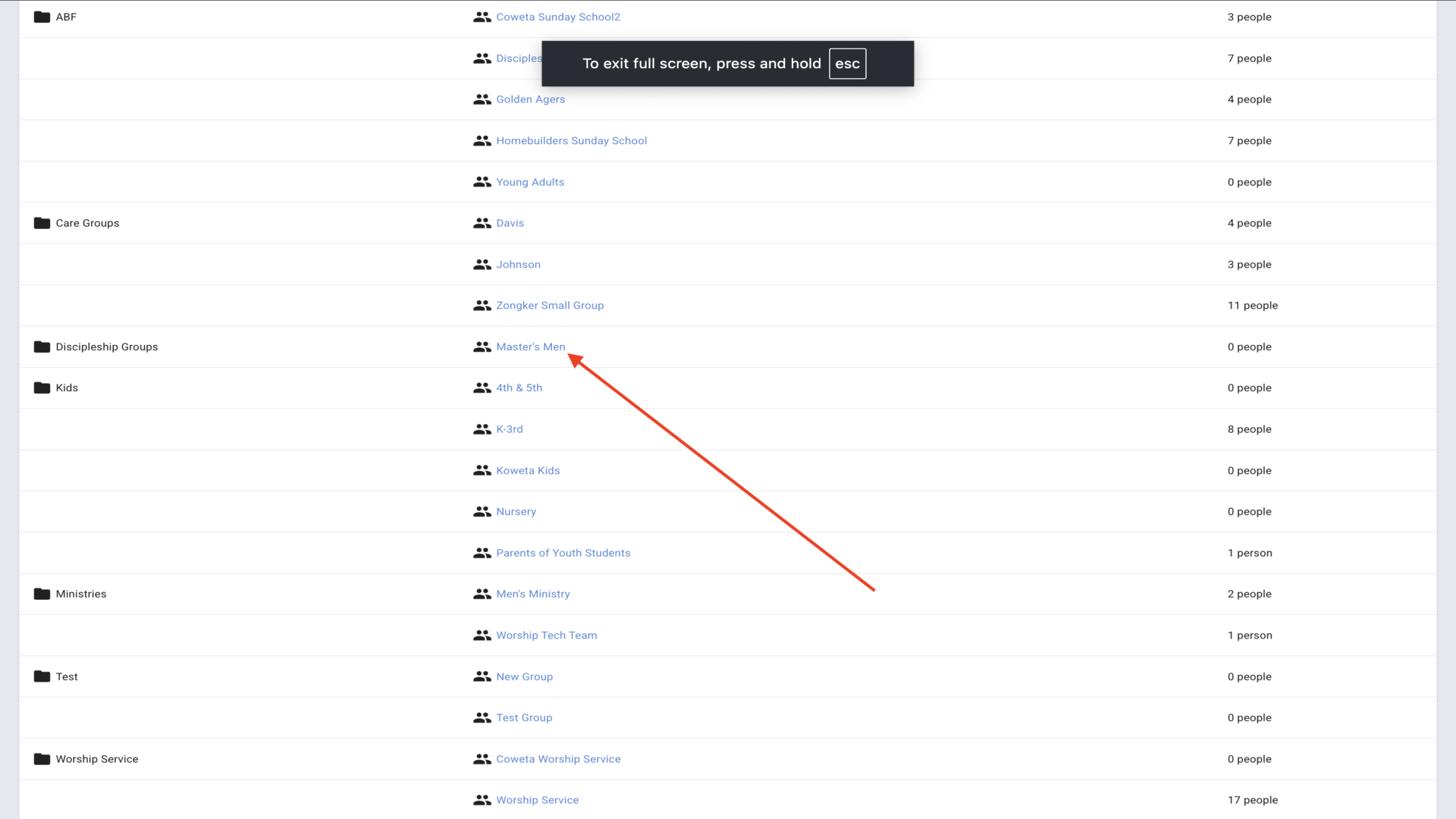Screen dimensions: 1456x819
Task: Select Parents of Youth Students group
Action: (x=563, y=553)
